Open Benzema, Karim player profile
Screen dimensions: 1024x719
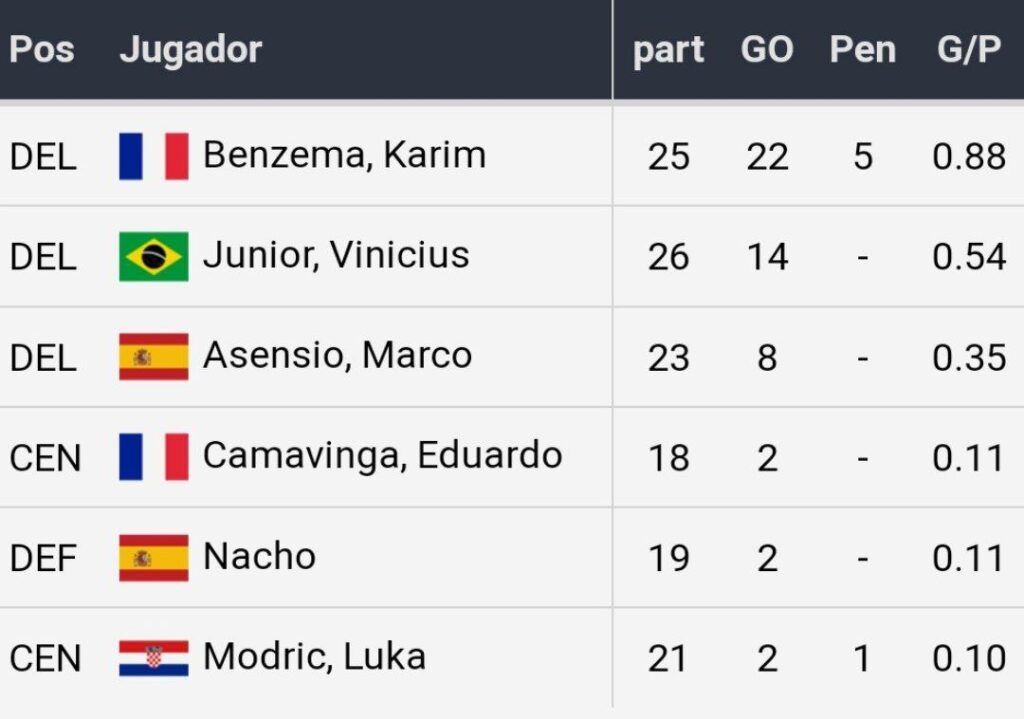click(x=344, y=155)
